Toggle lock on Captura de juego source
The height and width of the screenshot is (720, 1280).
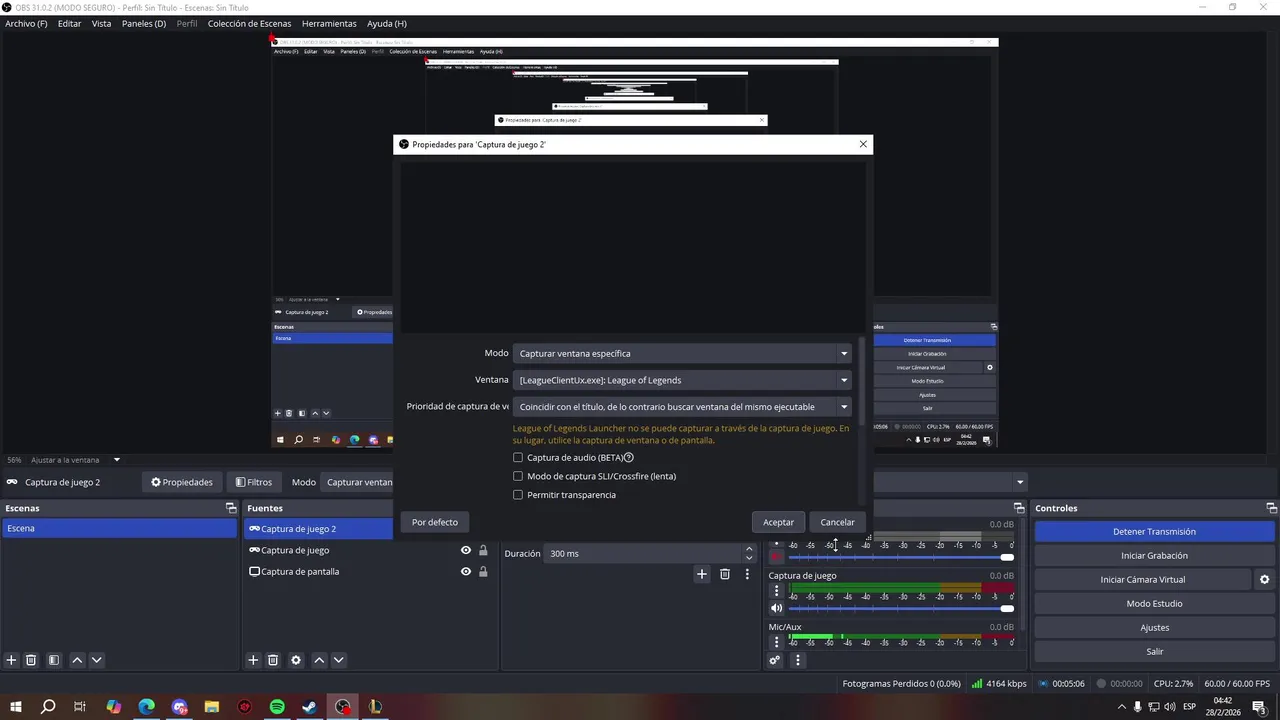pos(483,550)
